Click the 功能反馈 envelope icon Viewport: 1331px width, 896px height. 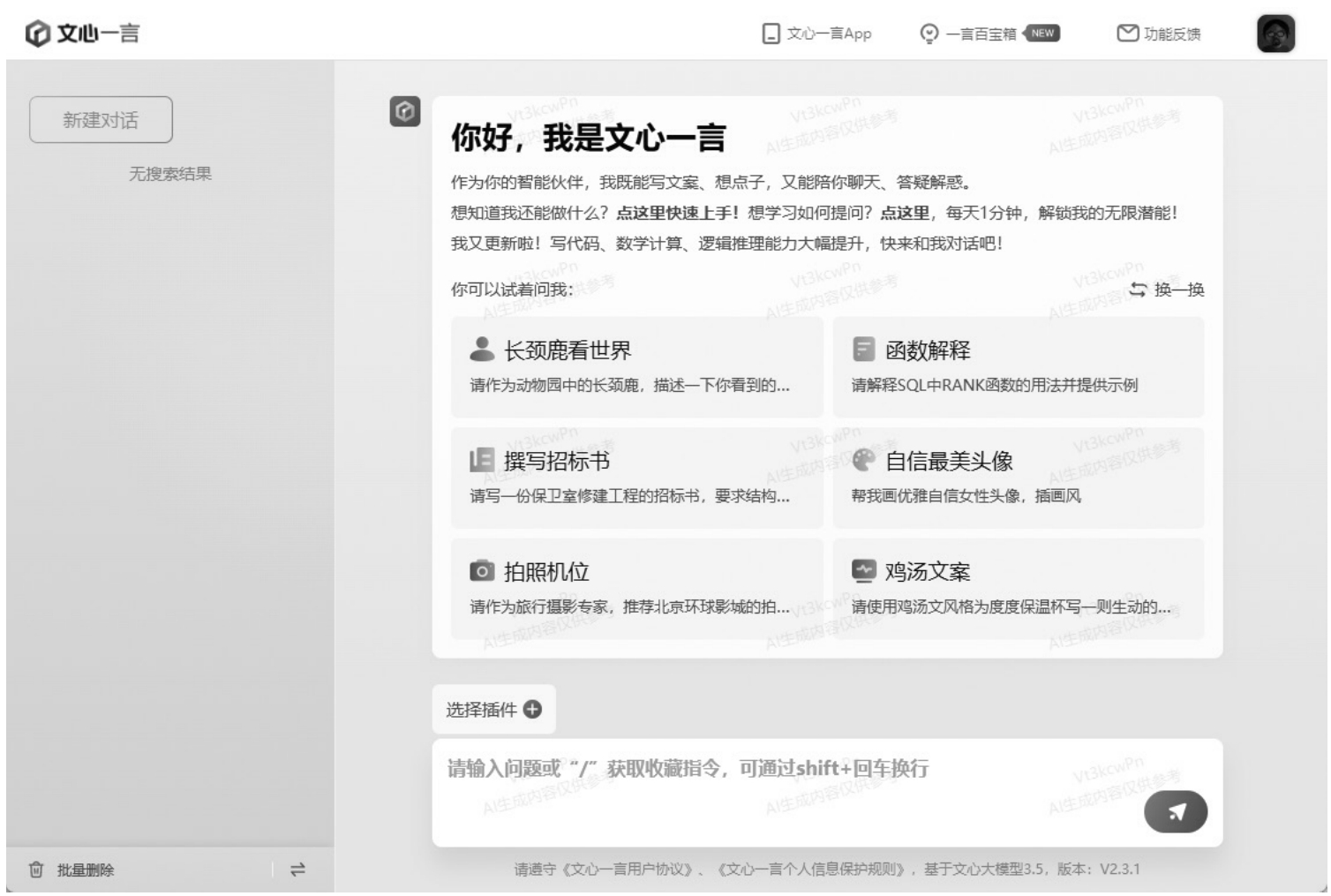[x=1127, y=34]
